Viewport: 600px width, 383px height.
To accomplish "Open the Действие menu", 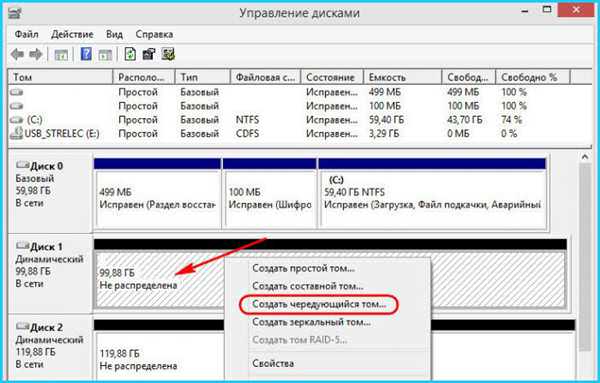I will (x=72, y=34).
